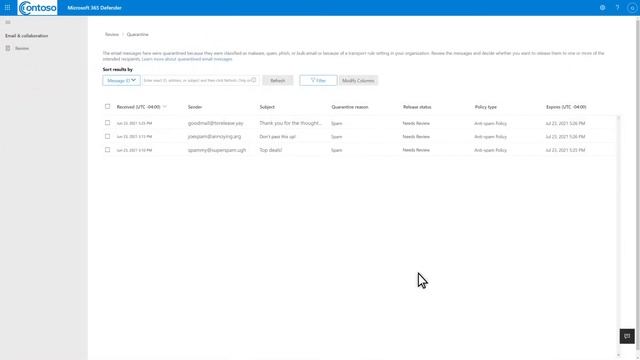This screenshot has height=360, width=640.
Task: Collapse navigation with the hamburger icon
Action: 8,22
